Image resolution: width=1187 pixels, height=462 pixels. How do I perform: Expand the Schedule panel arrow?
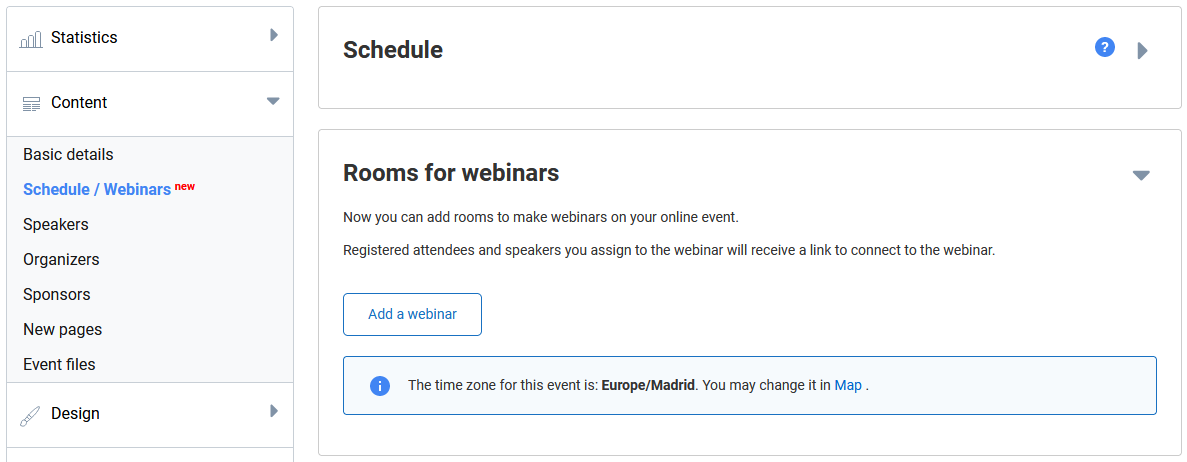[x=1143, y=50]
